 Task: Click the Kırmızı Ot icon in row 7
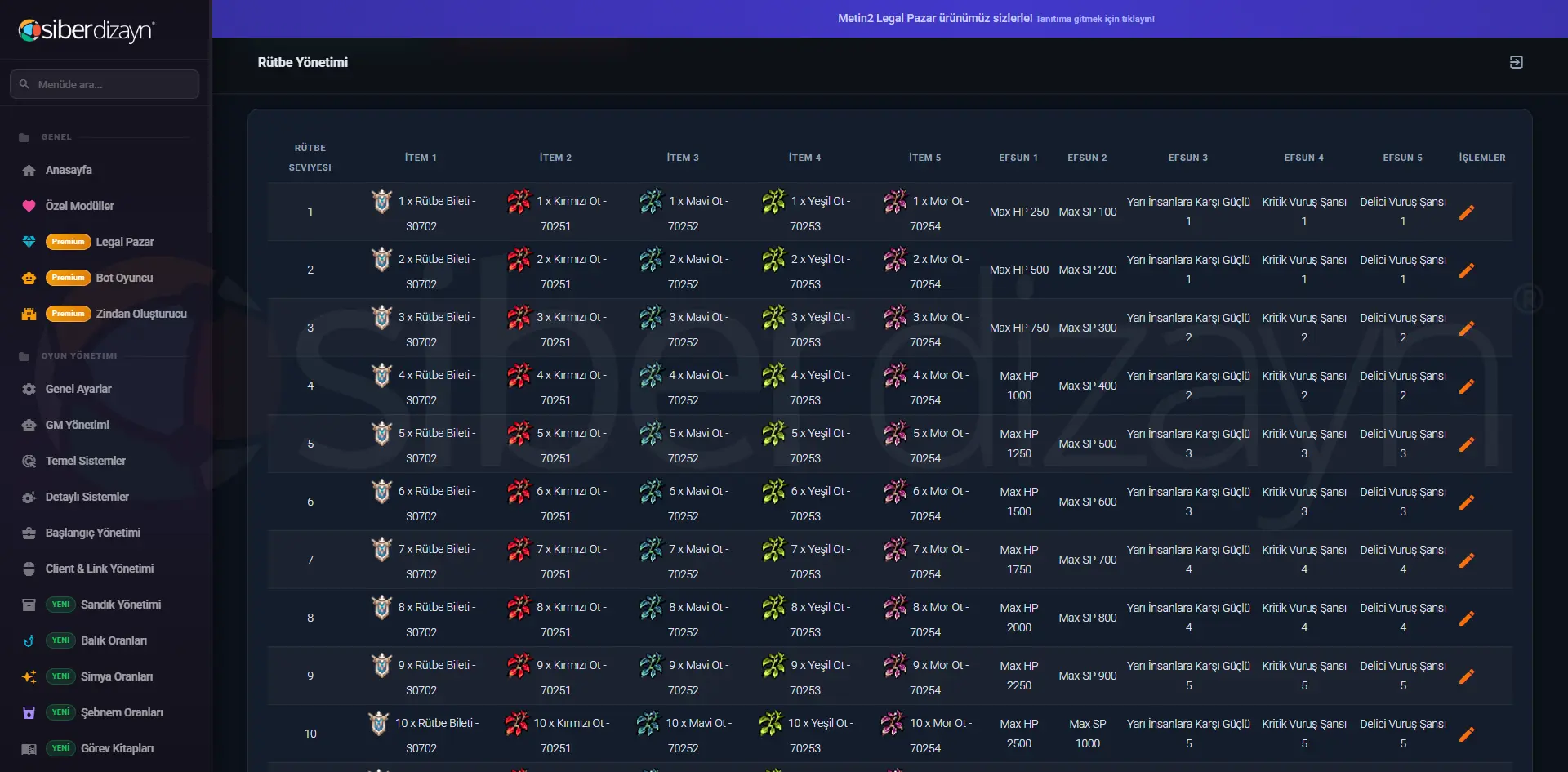pos(519,549)
